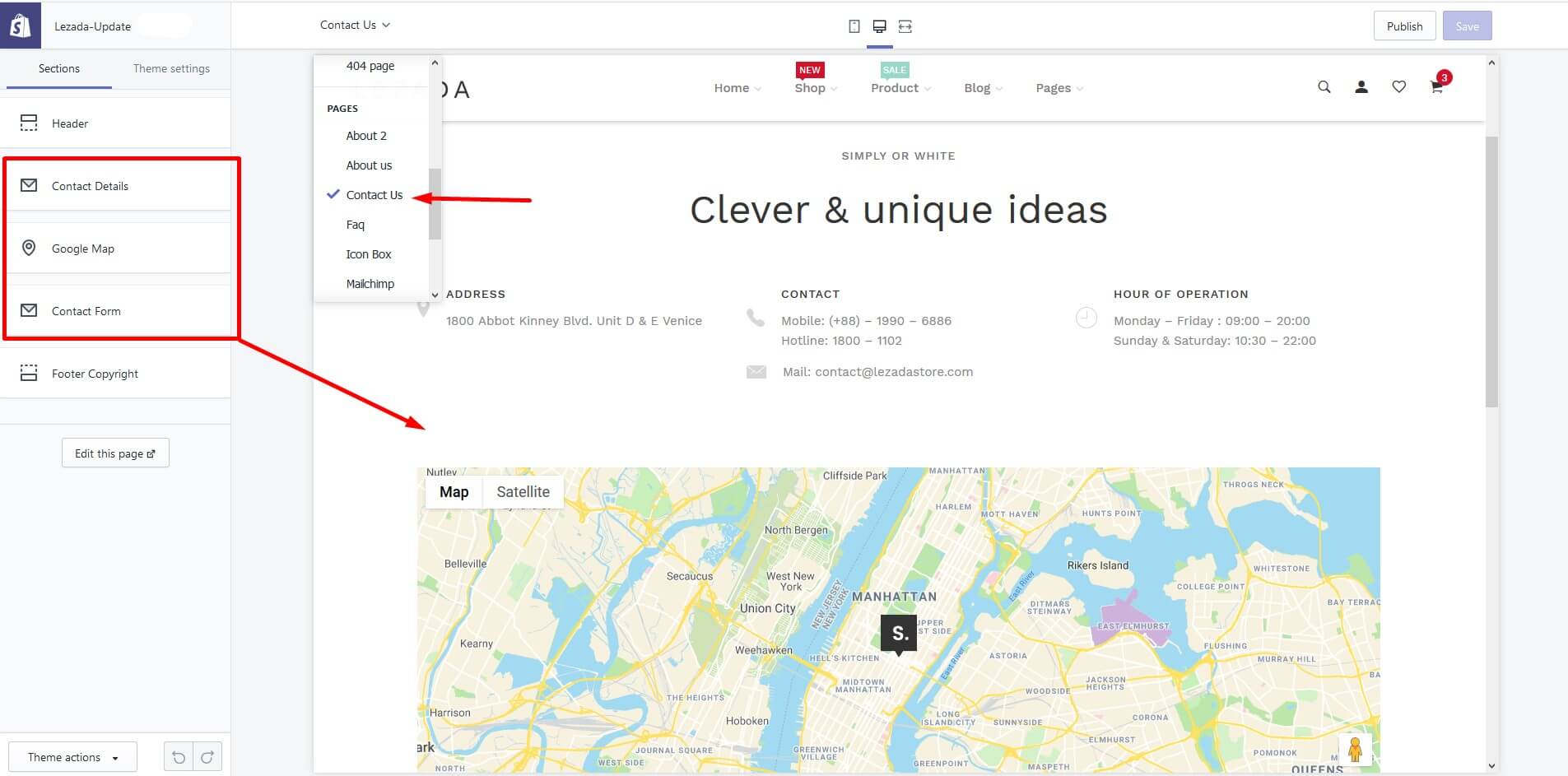Click the 1800 Abbot Kinney Blvd address text
This screenshot has height=776, width=1568.
click(574, 321)
